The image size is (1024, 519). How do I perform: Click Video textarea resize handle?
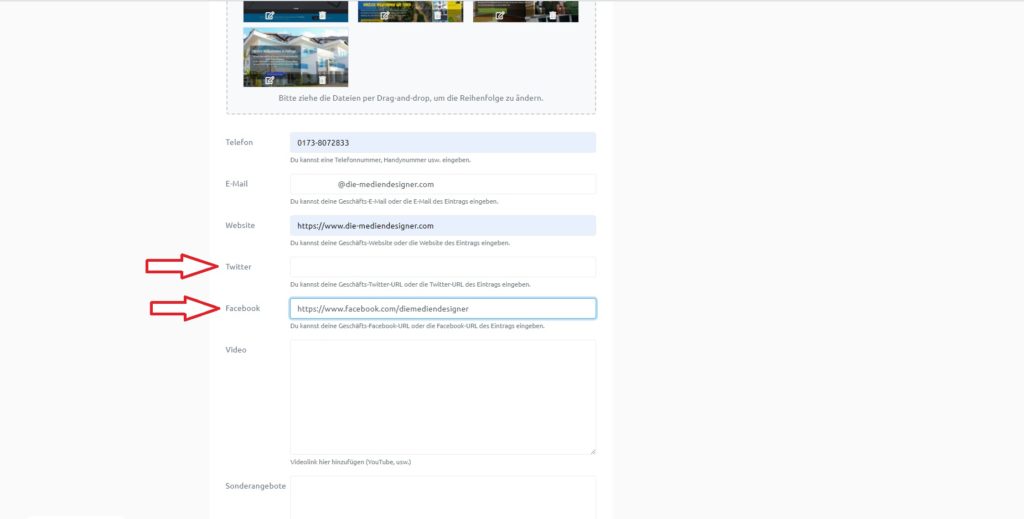592,451
